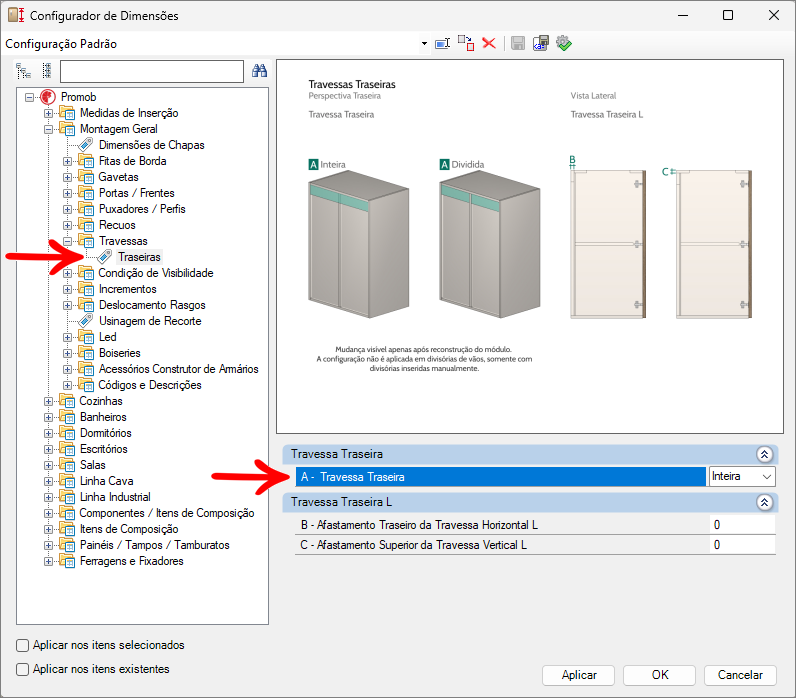Select the Linha Industrial folder

tap(115, 497)
